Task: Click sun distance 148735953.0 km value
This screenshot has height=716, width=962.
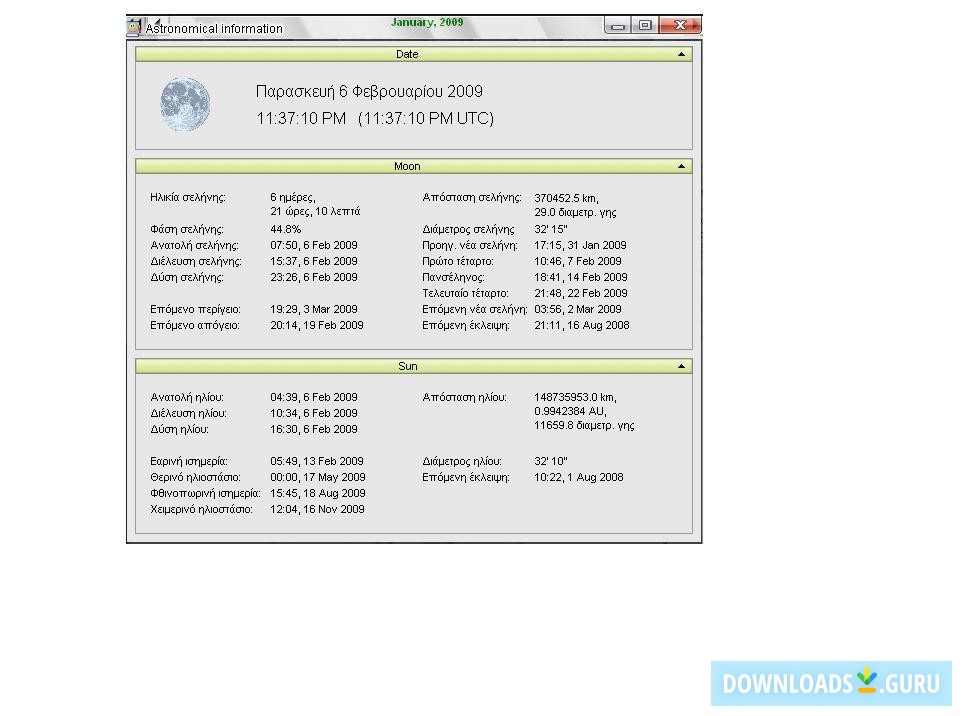Action: [575, 398]
